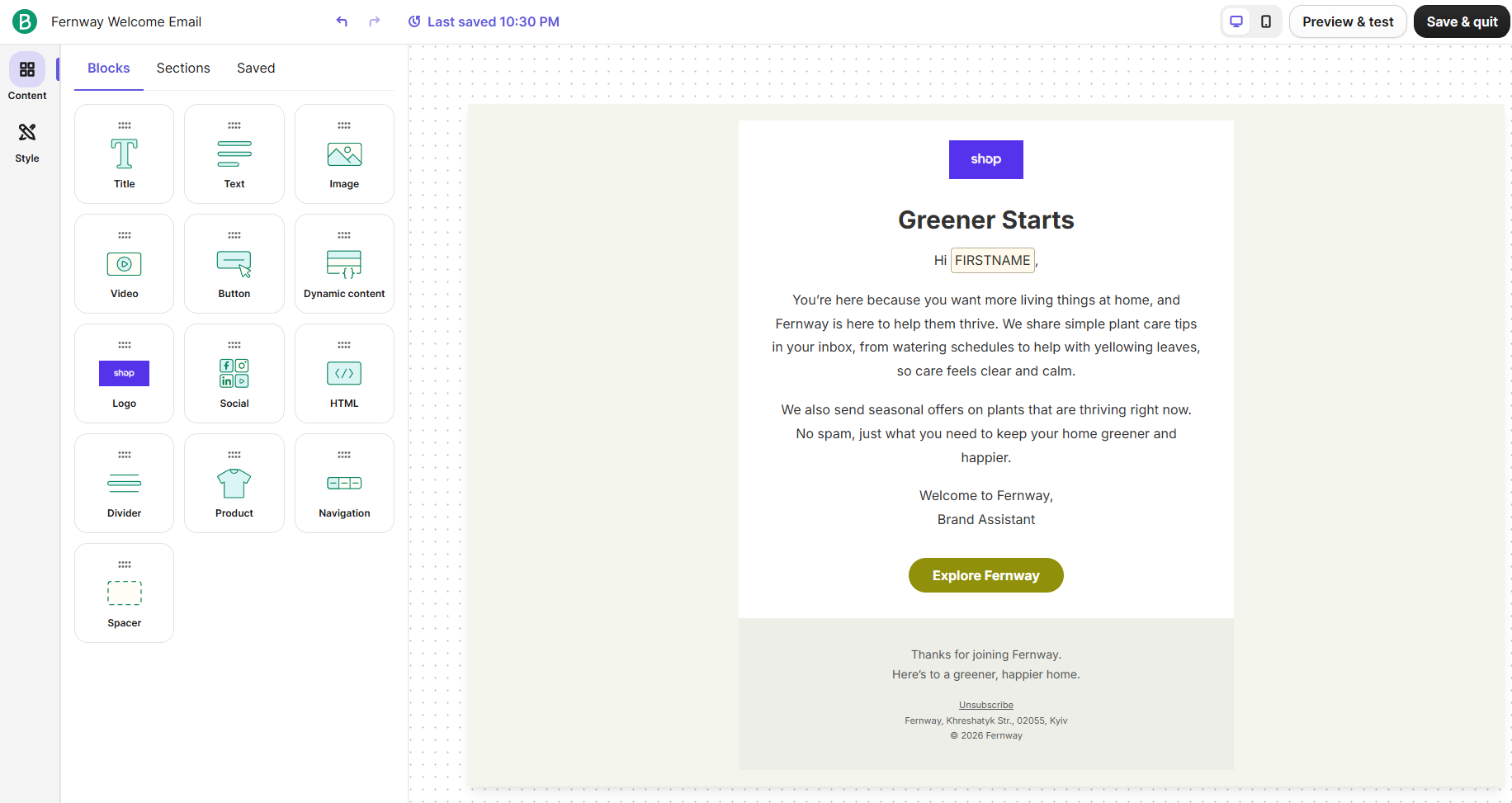Redo the last change
This screenshot has width=1512, height=803.
coord(375,21)
